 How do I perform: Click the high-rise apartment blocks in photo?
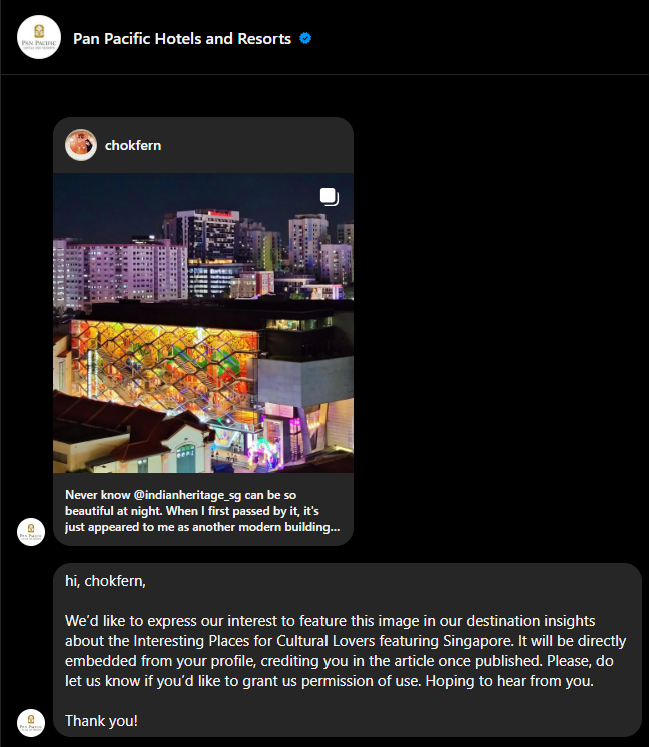[x=119, y=272]
